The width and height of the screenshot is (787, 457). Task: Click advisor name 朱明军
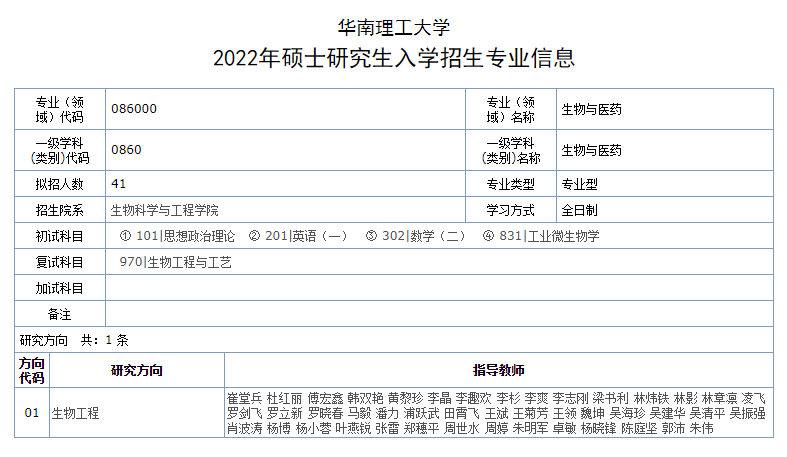click(531, 428)
